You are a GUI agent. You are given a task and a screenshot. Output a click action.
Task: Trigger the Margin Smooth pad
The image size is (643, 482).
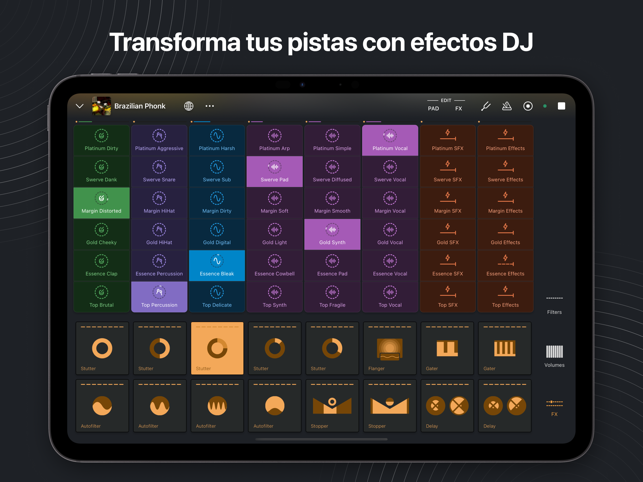tap(332, 203)
